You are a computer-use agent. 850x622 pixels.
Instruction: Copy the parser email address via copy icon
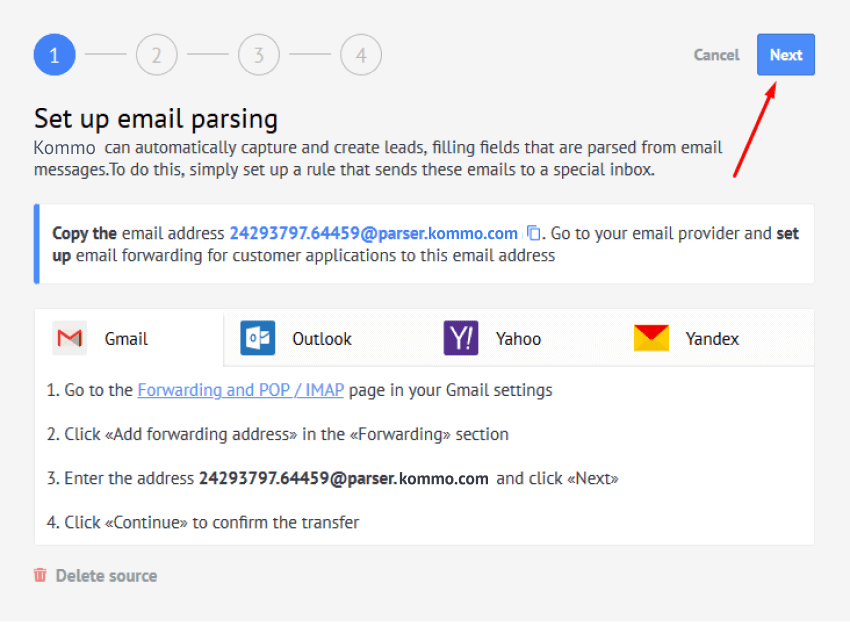pyautogui.click(x=533, y=233)
